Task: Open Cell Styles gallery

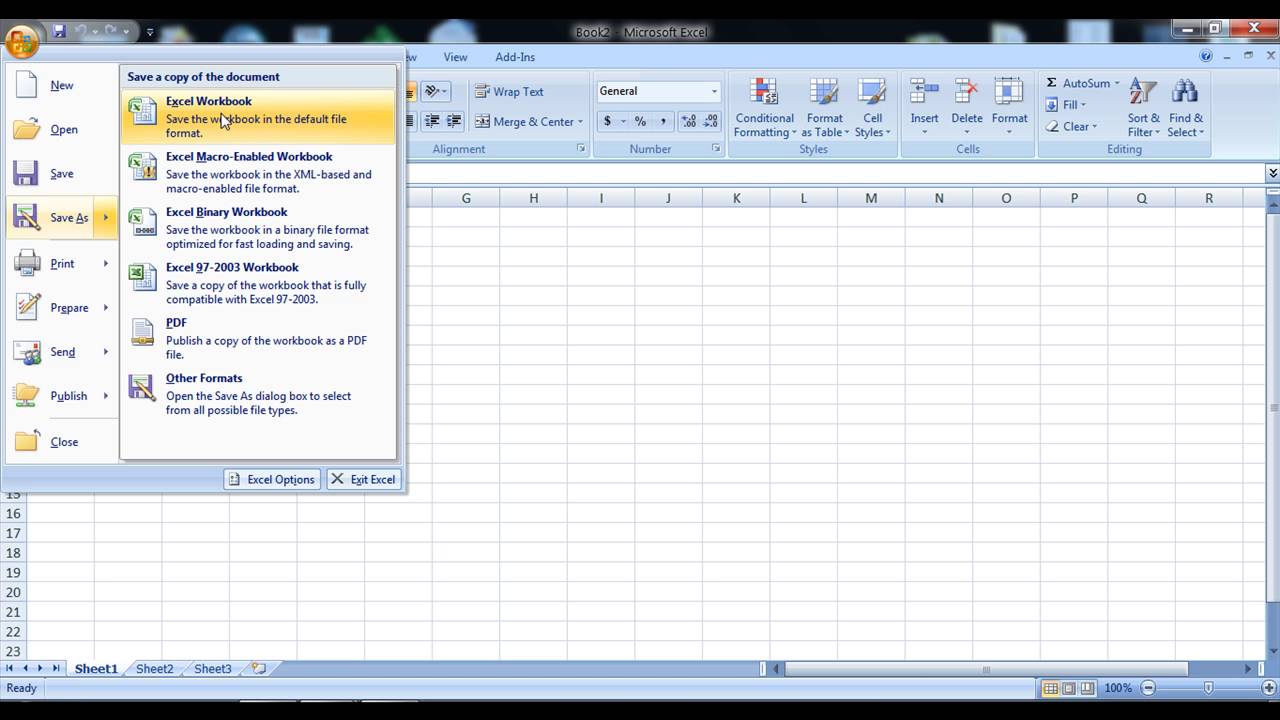Action: pyautogui.click(x=872, y=108)
